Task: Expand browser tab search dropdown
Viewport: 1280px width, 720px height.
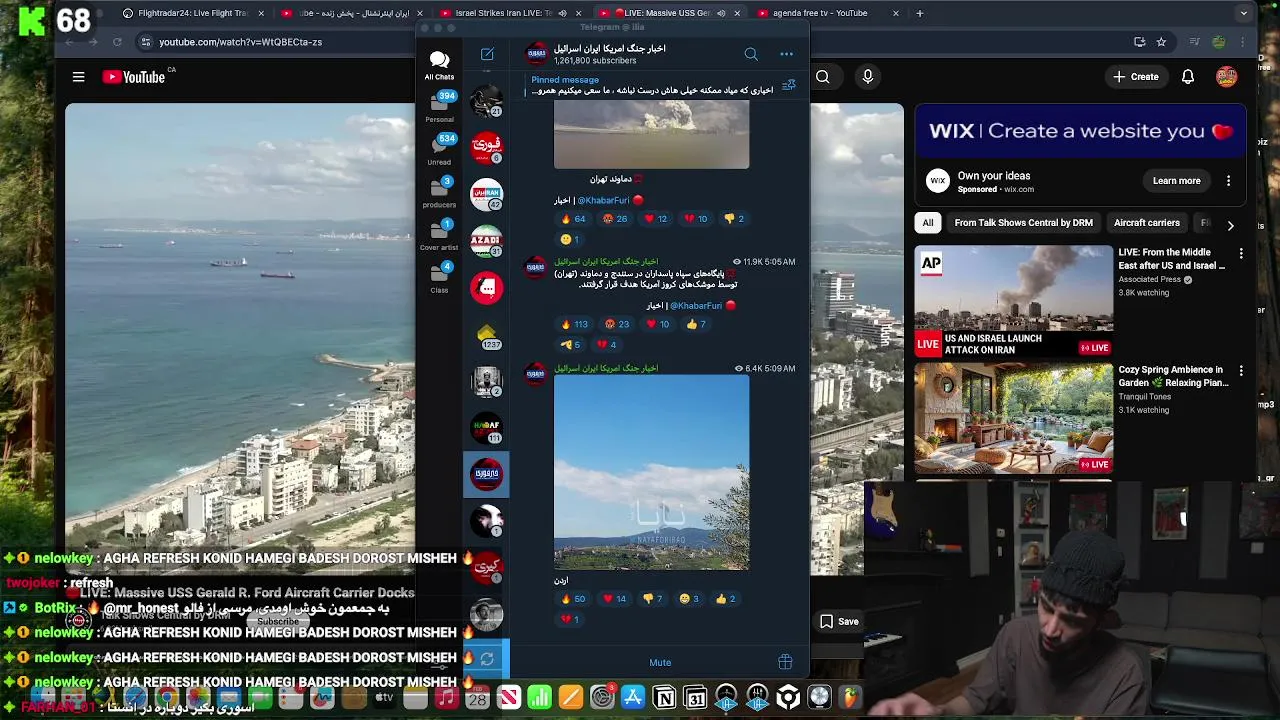Action: point(1244,13)
